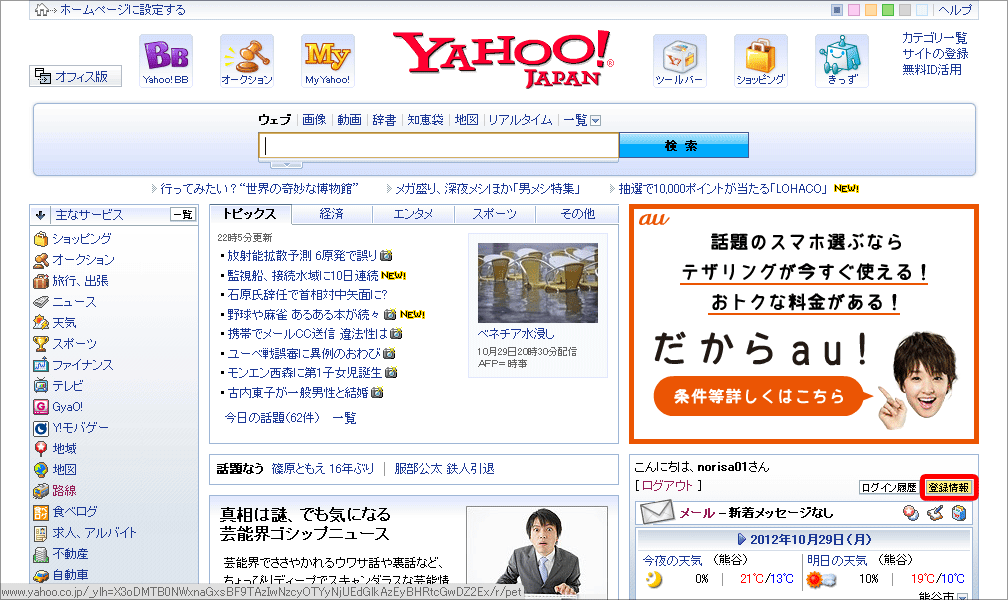This screenshot has height=600, width=1008.
Task: Click the ログイン履歴 button
Action: pos(888,487)
